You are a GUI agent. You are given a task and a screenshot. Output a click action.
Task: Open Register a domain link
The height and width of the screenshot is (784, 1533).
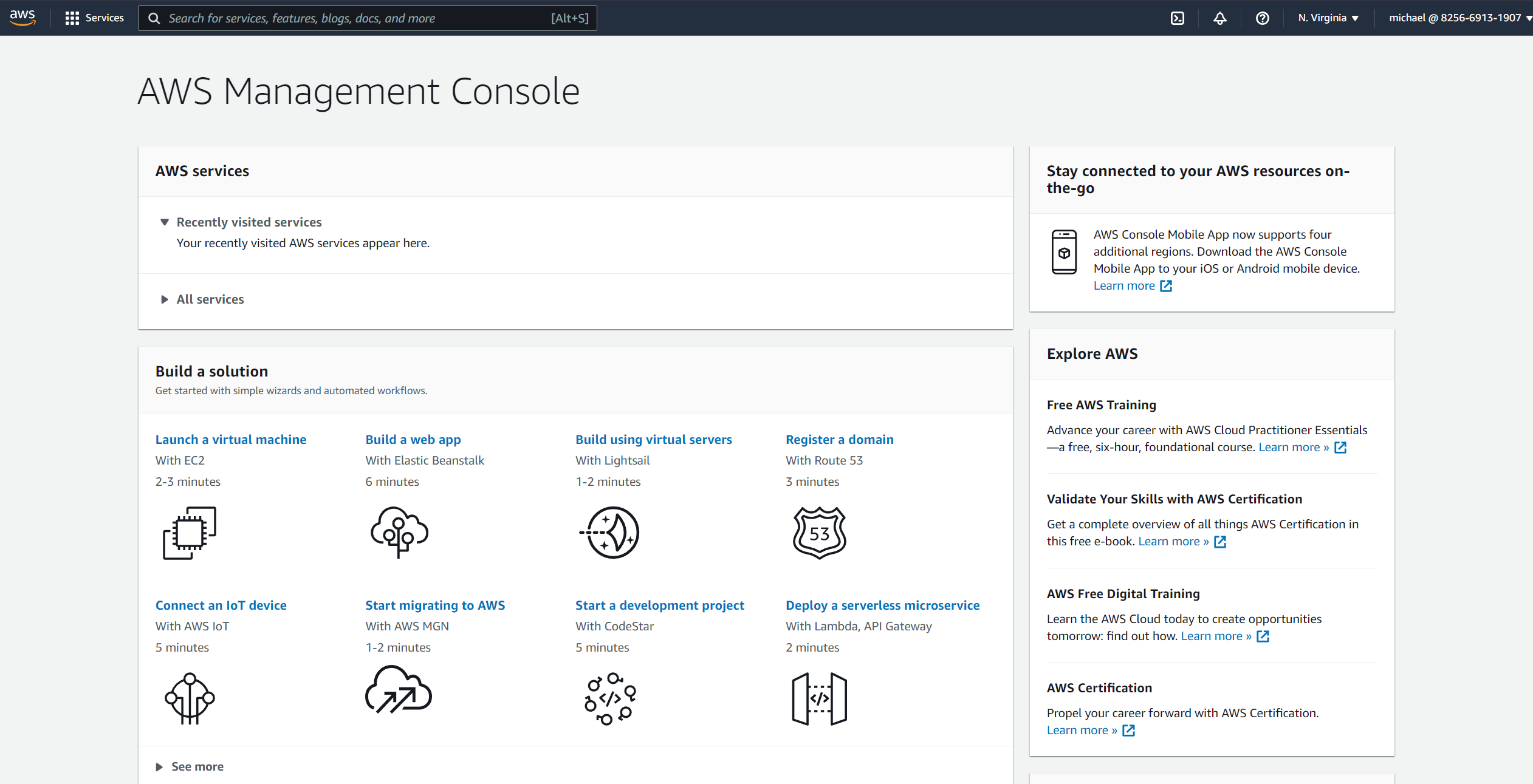[840, 440]
